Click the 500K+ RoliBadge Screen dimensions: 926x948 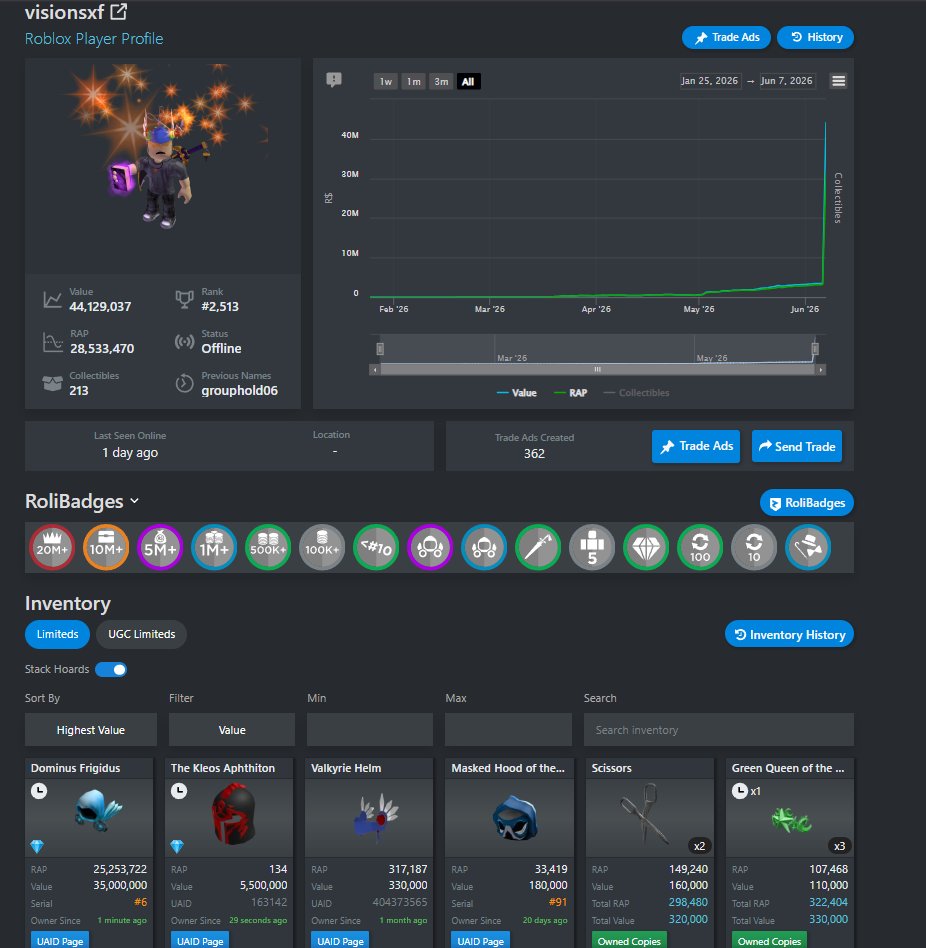[x=268, y=548]
